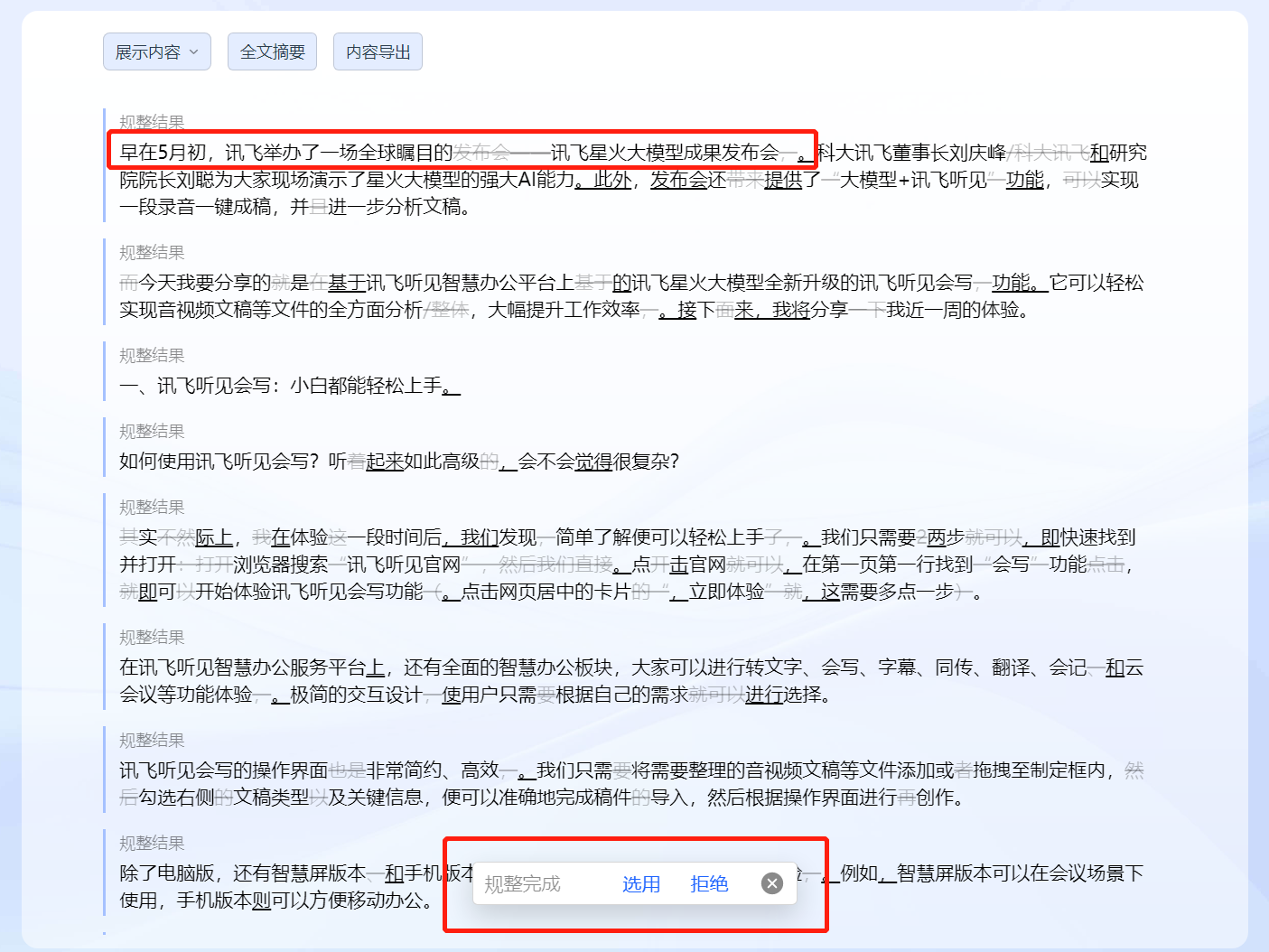Click the words 立即体验
The image size is (1269, 952).
click(727, 592)
